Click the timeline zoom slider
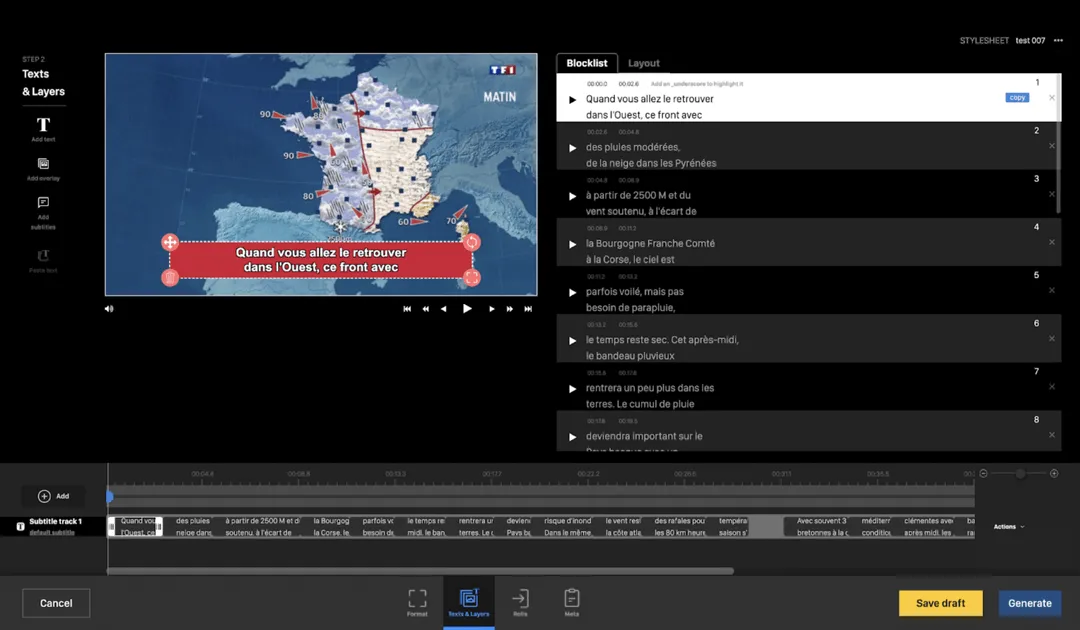Screen dimensions: 1080x630 point(1019,473)
